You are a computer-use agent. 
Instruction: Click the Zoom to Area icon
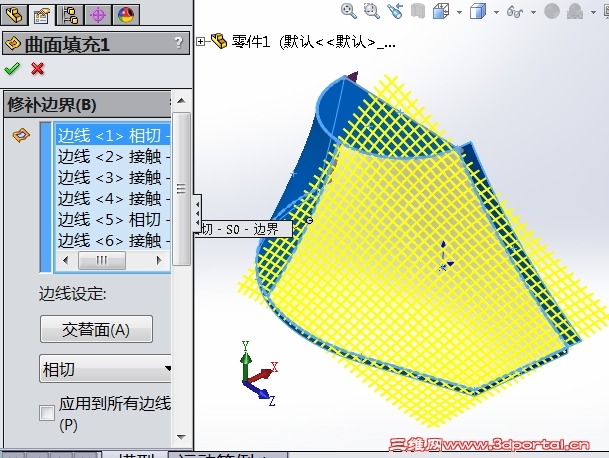coord(372,11)
